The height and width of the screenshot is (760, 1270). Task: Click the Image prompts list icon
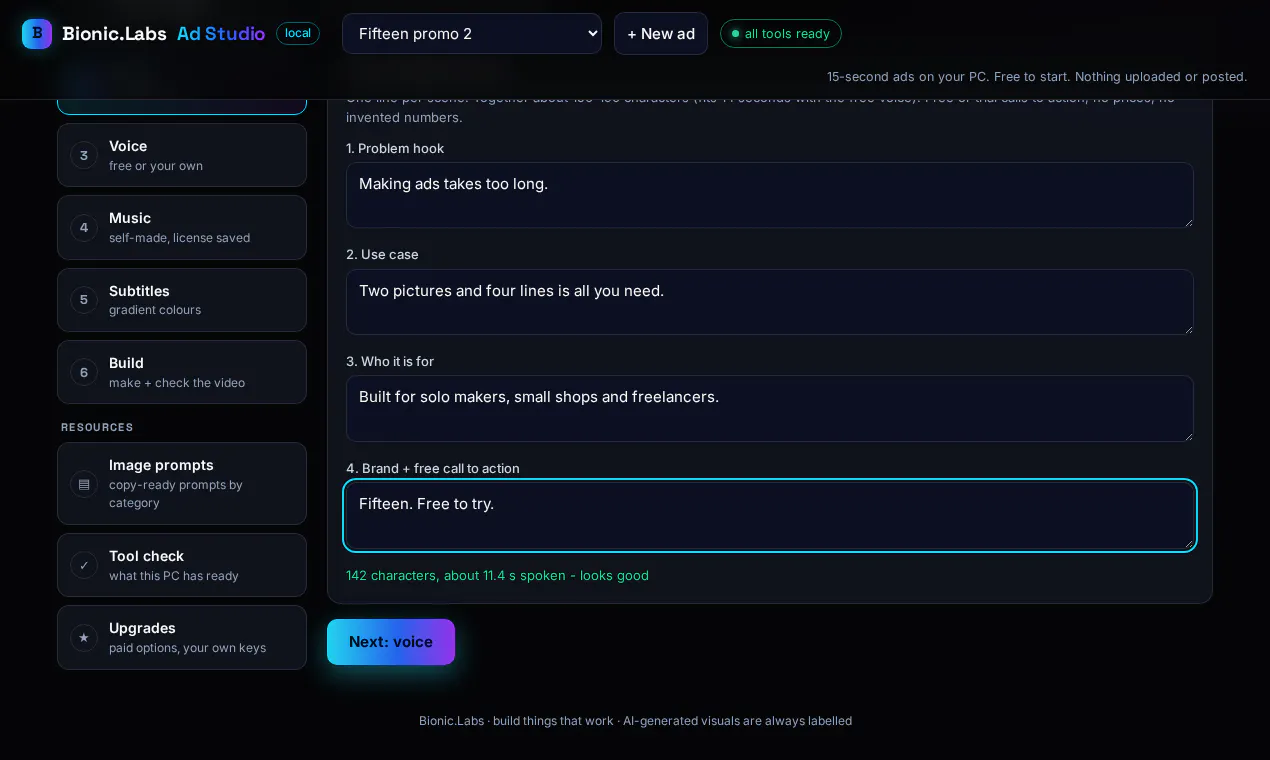[84, 484]
